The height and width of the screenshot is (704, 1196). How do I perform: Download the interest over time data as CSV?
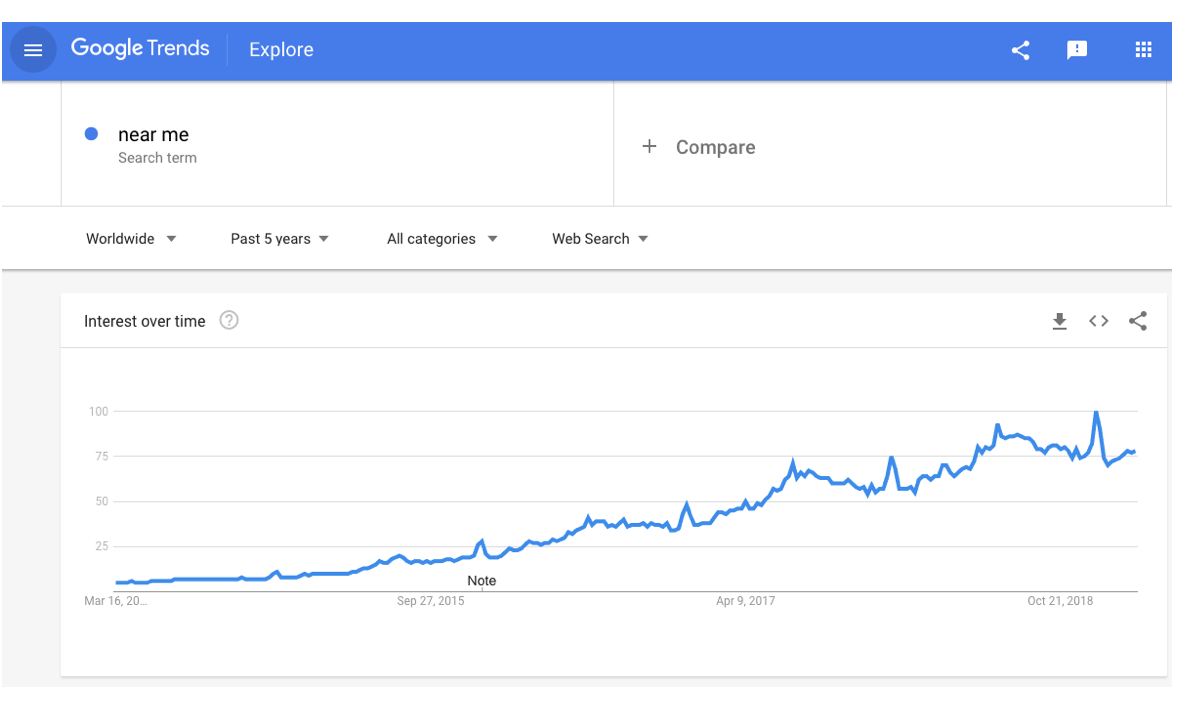pos(1059,321)
